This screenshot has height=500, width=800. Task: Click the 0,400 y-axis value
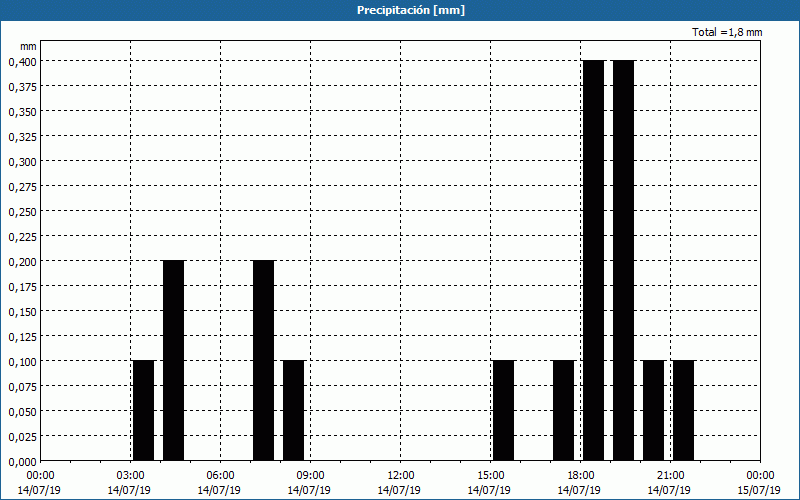click(x=22, y=62)
